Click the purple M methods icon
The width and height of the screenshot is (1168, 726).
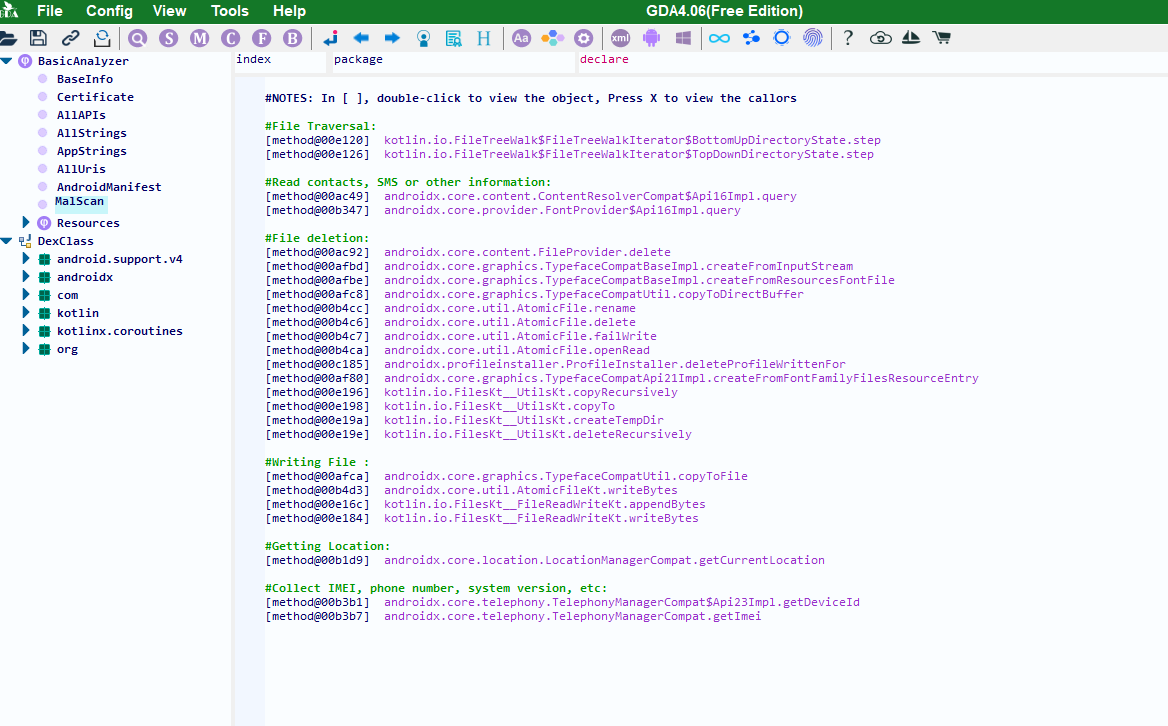200,38
